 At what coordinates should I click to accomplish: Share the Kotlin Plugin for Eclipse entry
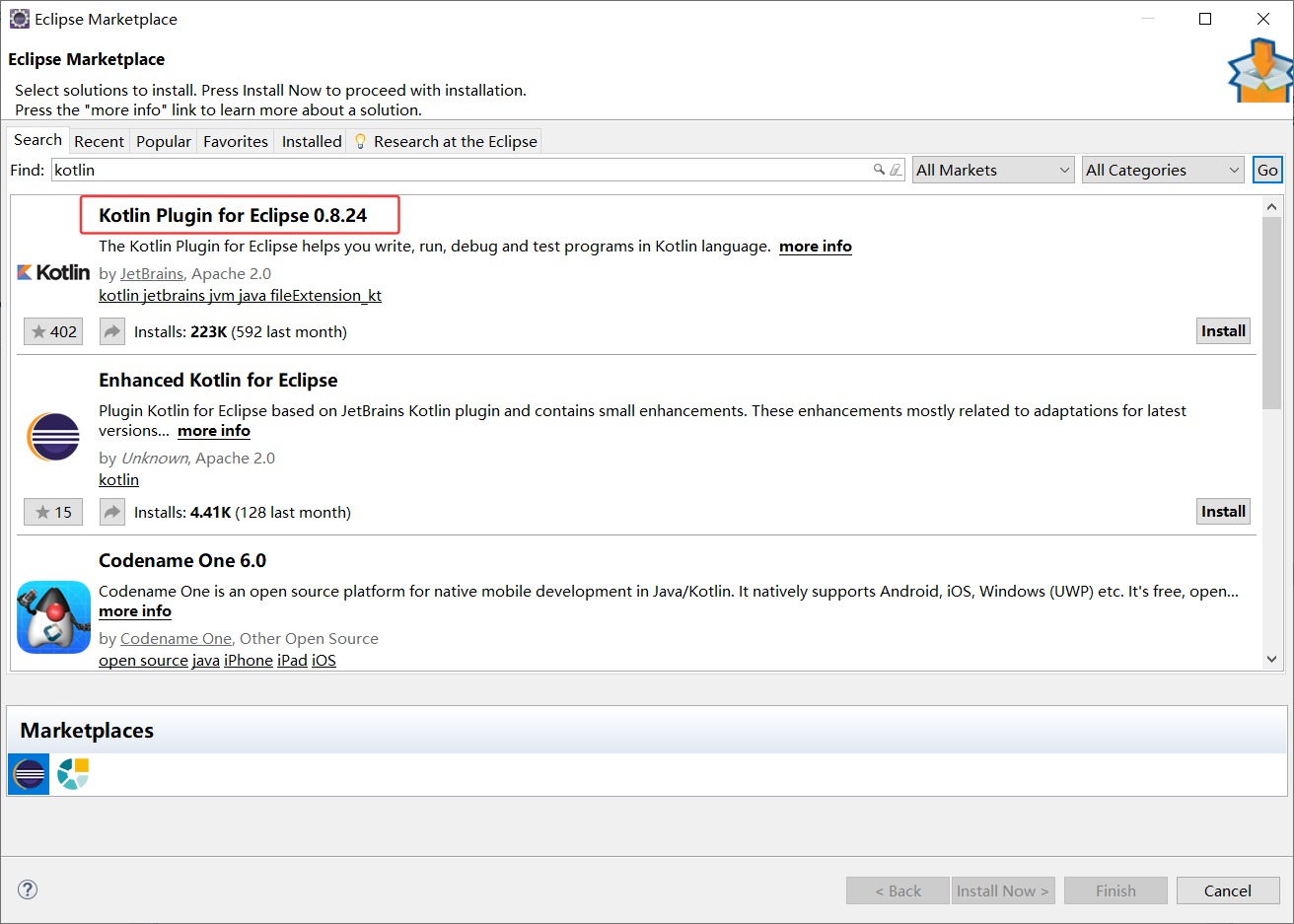click(x=112, y=331)
